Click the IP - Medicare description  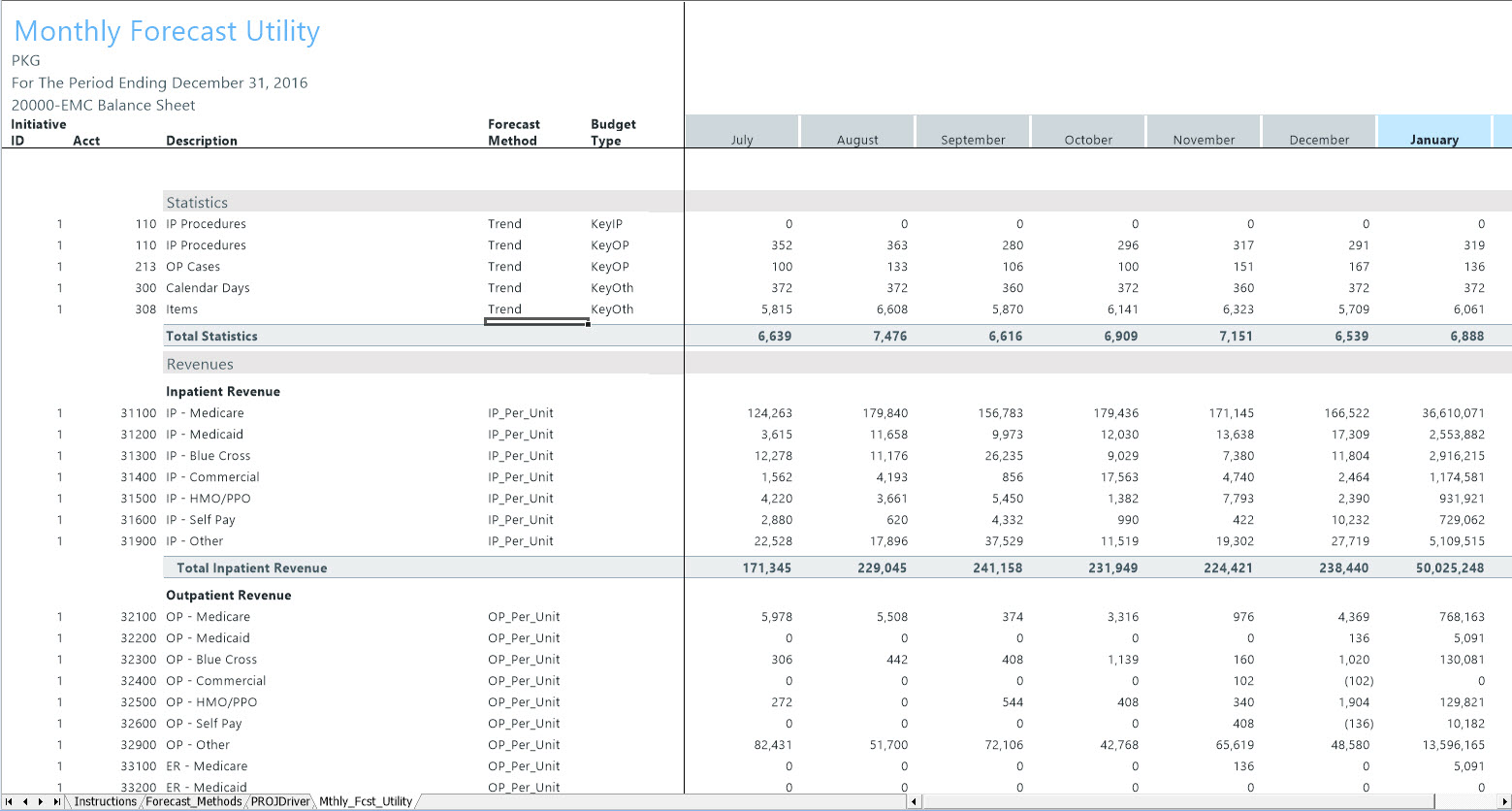click(x=205, y=413)
